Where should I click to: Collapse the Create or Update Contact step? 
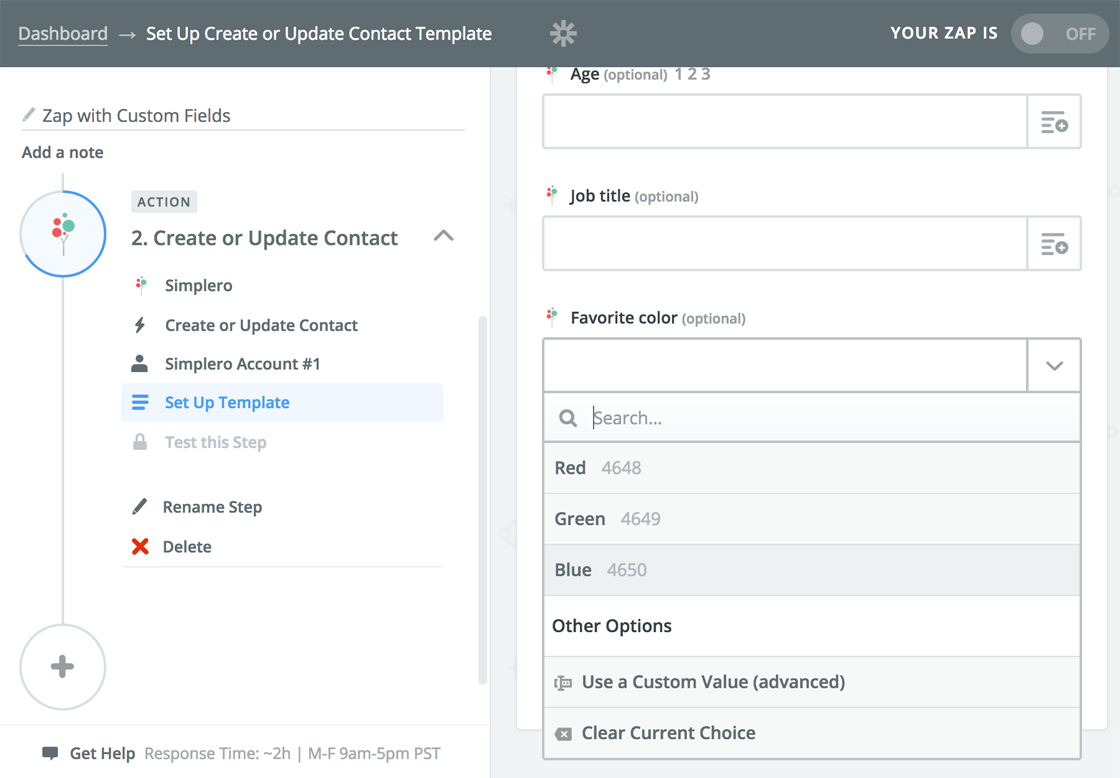click(444, 236)
